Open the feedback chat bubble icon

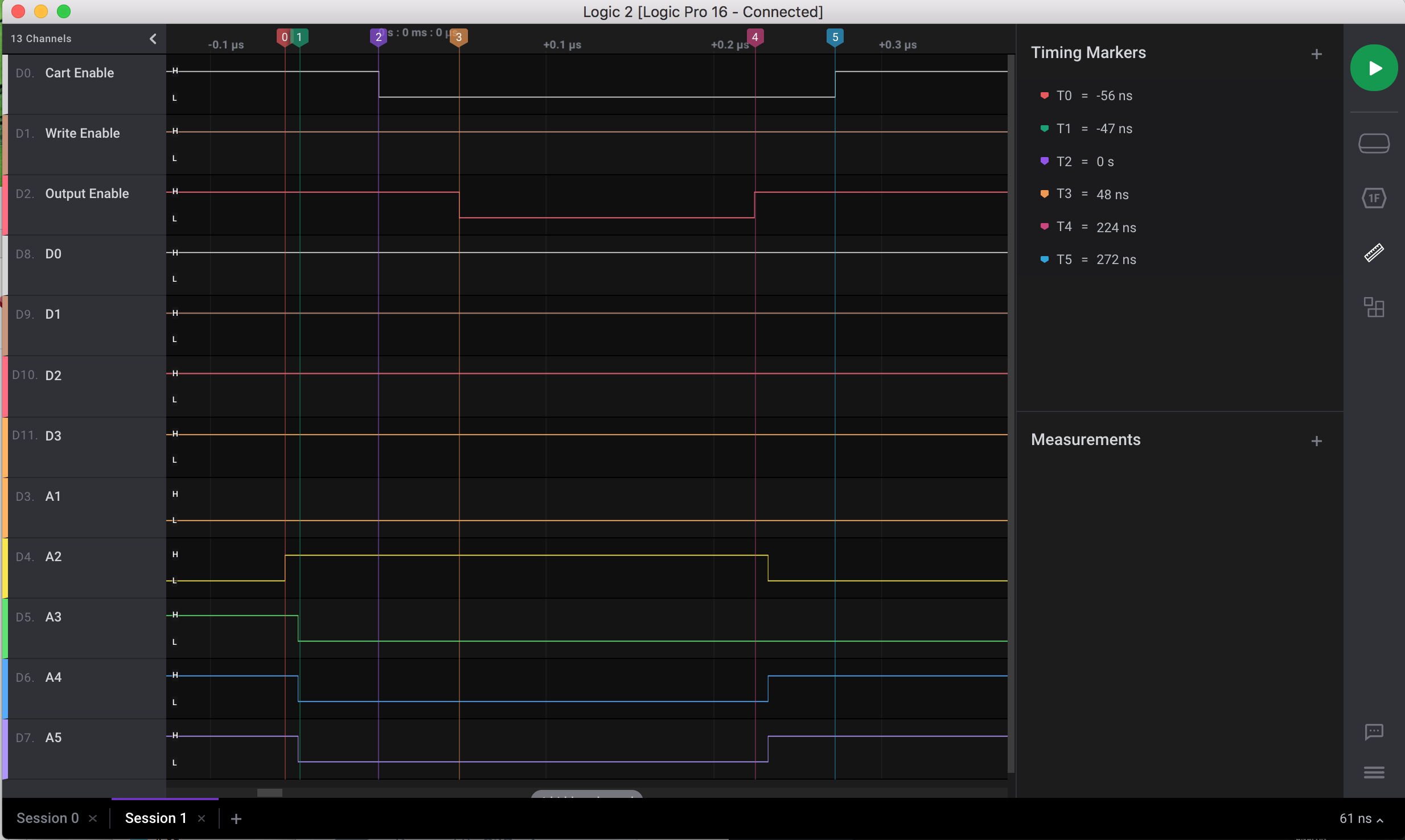1374,732
